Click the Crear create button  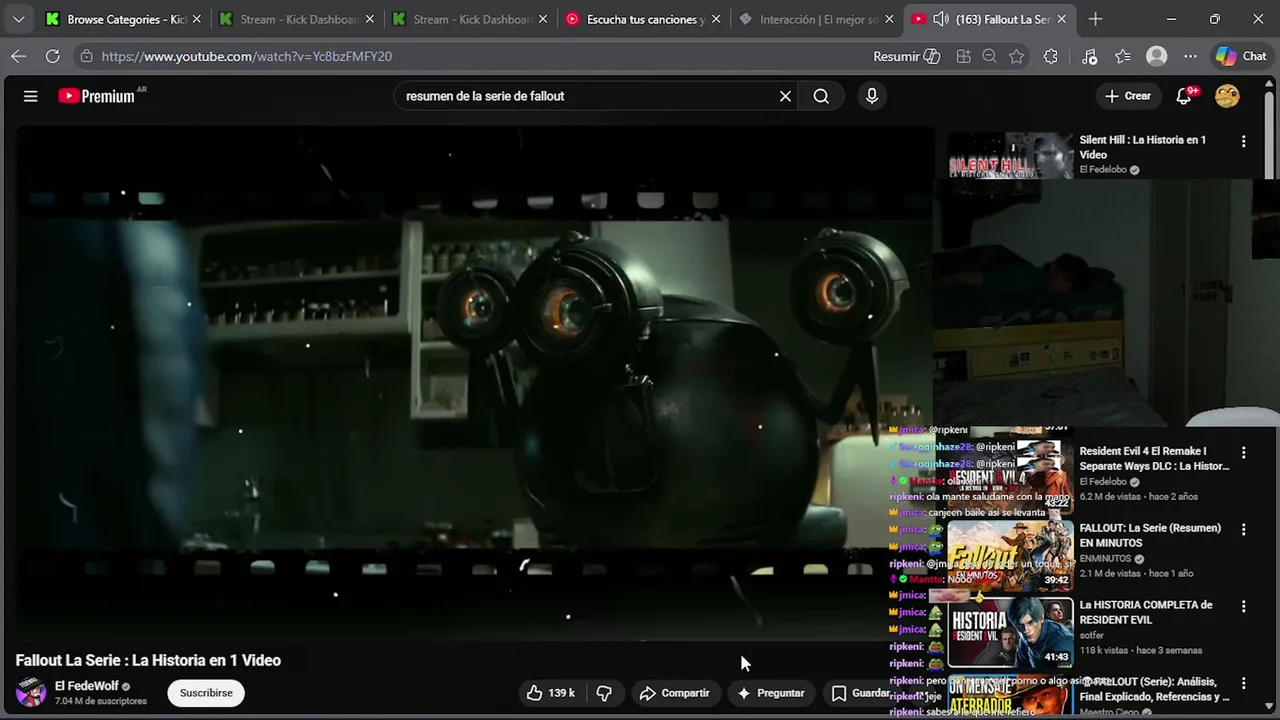coord(1128,96)
